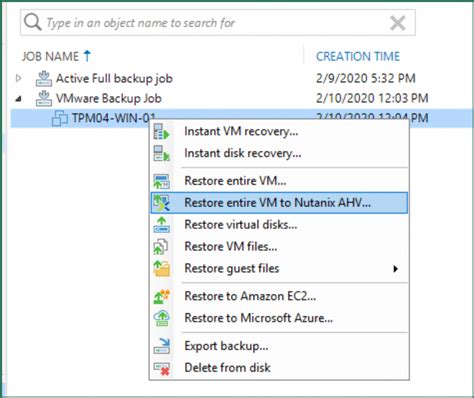The height and width of the screenshot is (398, 474).
Task: Choose Restore virtual disks option
Action: (279, 225)
